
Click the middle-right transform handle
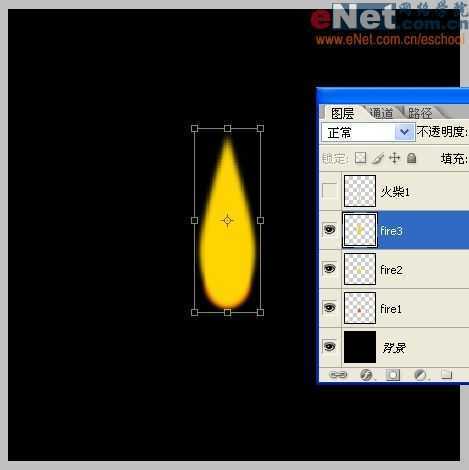coord(260,220)
